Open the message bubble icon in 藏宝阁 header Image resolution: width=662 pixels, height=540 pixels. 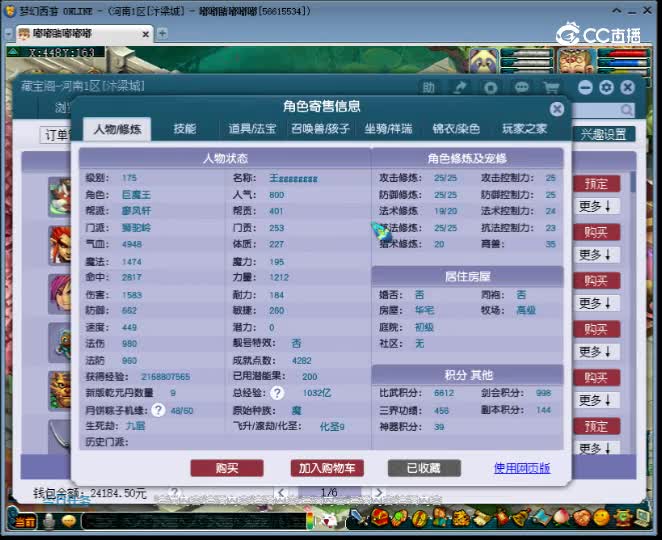click(522, 87)
